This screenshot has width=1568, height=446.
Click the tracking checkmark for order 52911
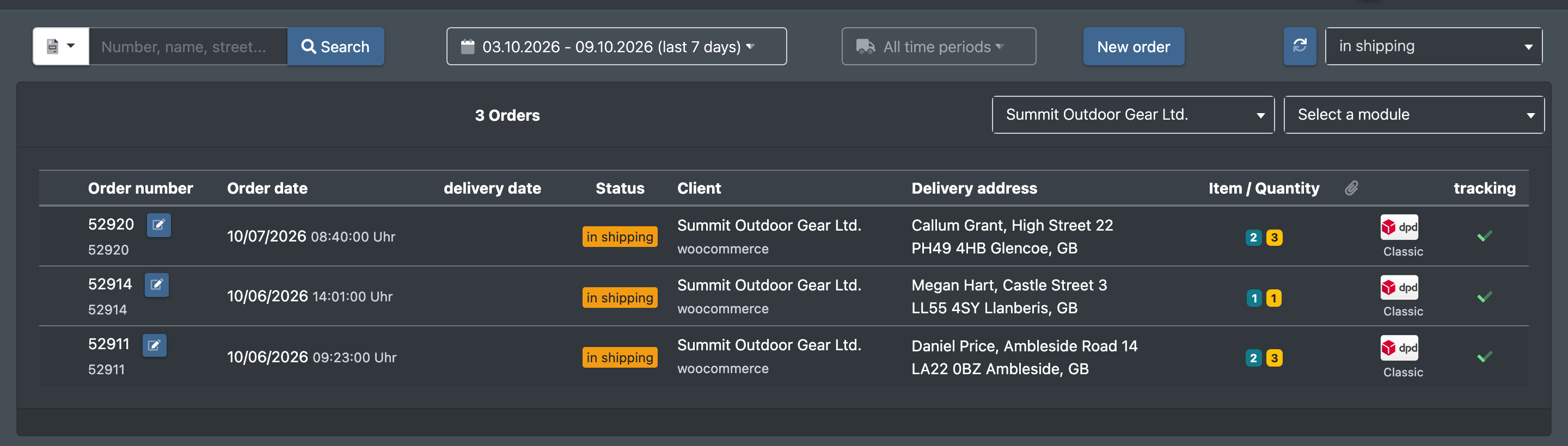coord(1485,357)
